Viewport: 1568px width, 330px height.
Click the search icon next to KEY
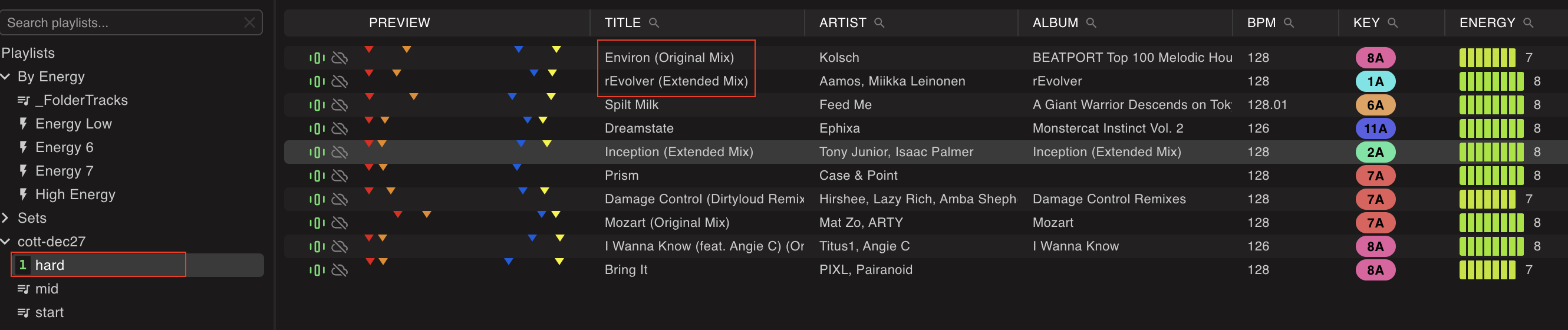[1392, 22]
